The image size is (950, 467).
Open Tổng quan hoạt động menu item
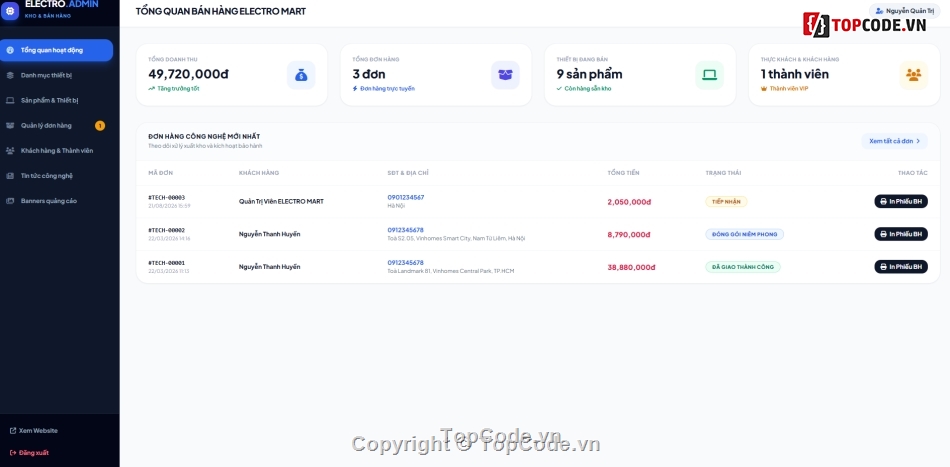(x=56, y=50)
